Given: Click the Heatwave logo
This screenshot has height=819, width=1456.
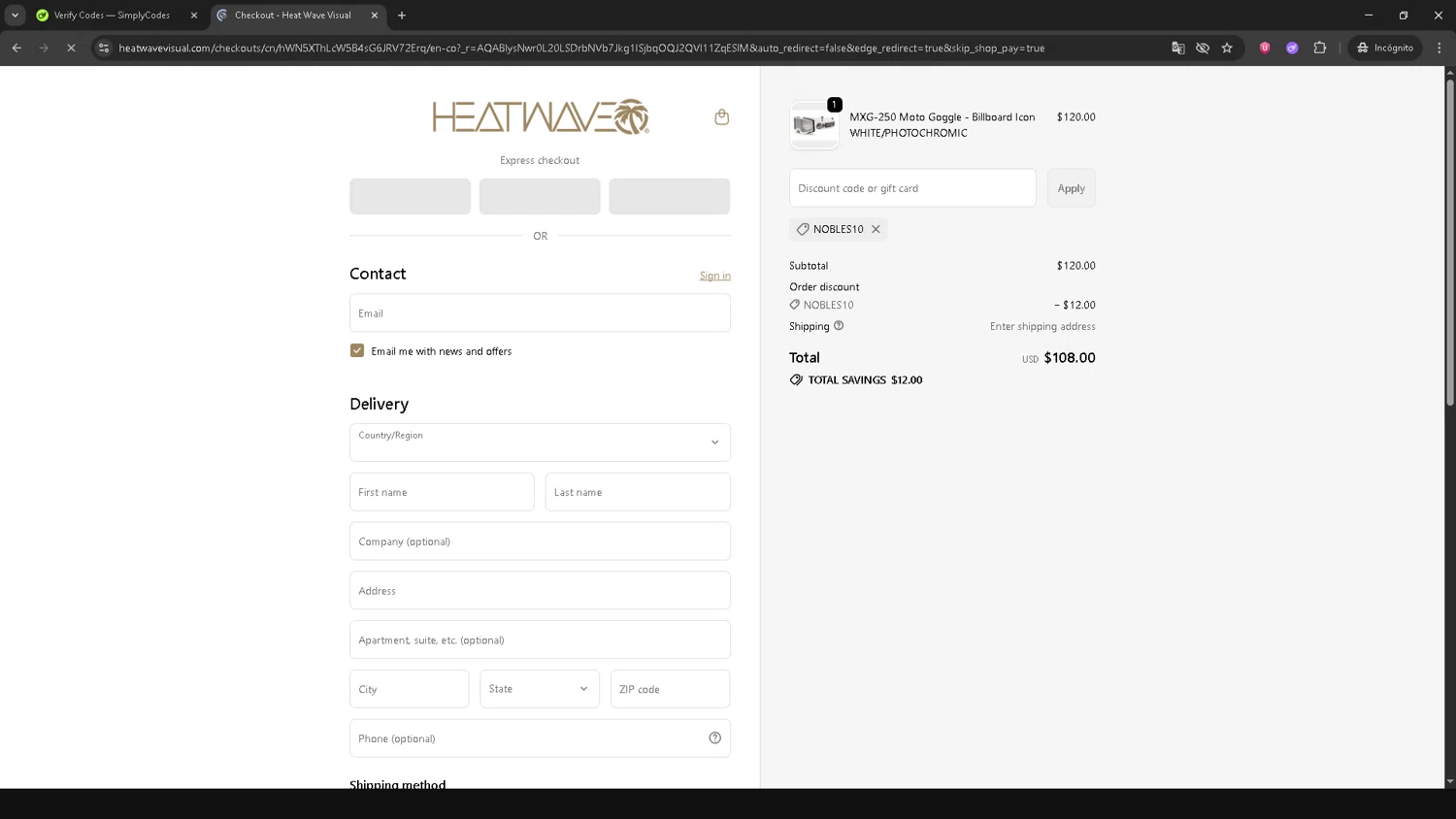Looking at the screenshot, I should [x=541, y=116].
